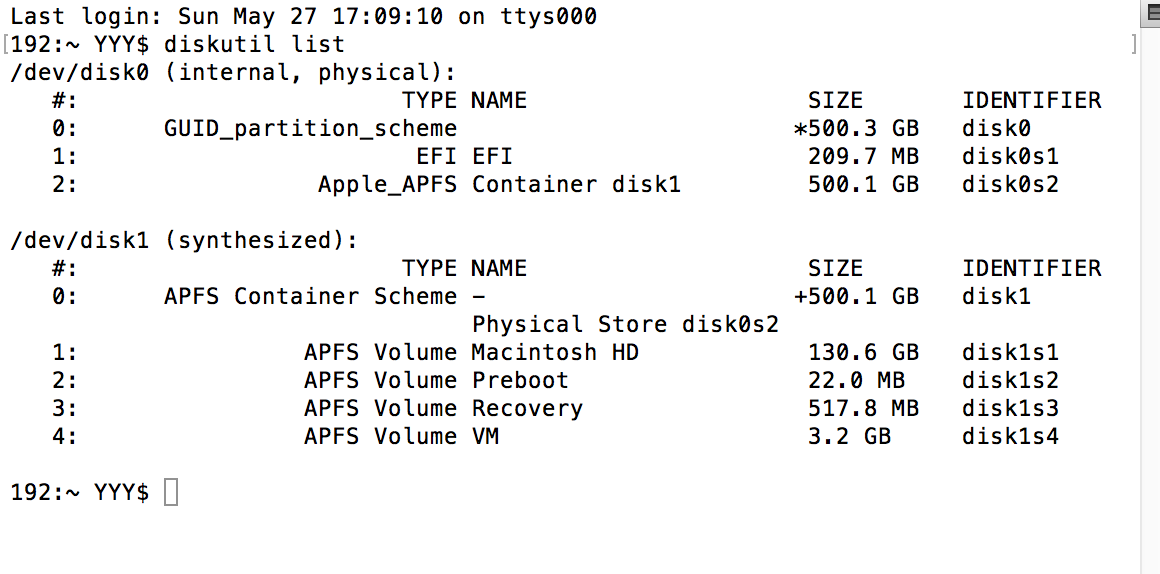Click the '/dev/disk0 (internal, physical):' heading
The height and width of the screenshot is (574, 1160).
[x=232, y=73]
